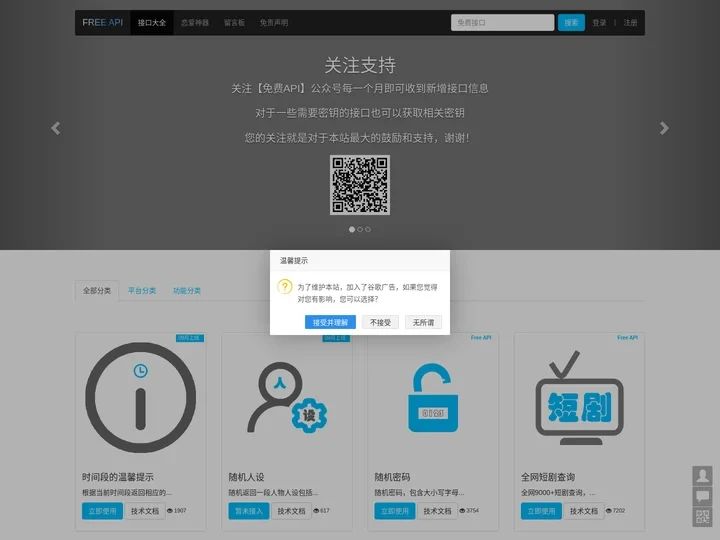Click the eye view-count icon beside 617
720x540 pixels.
pyautogui.click(x=316, y=511)
